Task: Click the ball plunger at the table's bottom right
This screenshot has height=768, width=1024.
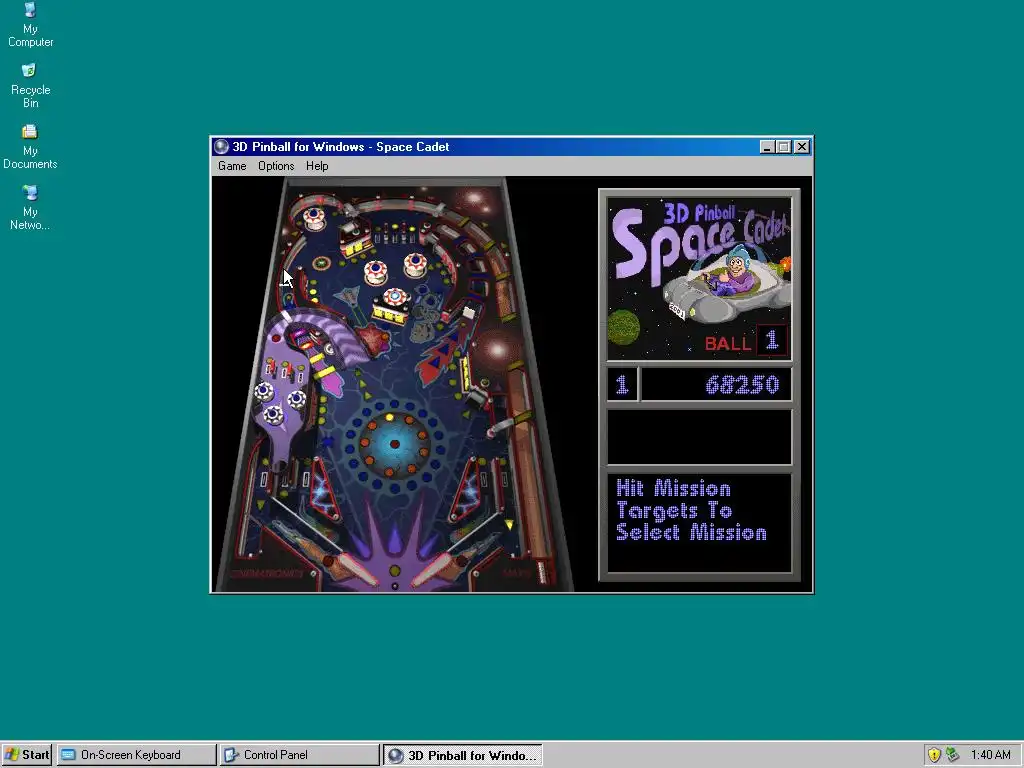Action: (x=541, y=570)
